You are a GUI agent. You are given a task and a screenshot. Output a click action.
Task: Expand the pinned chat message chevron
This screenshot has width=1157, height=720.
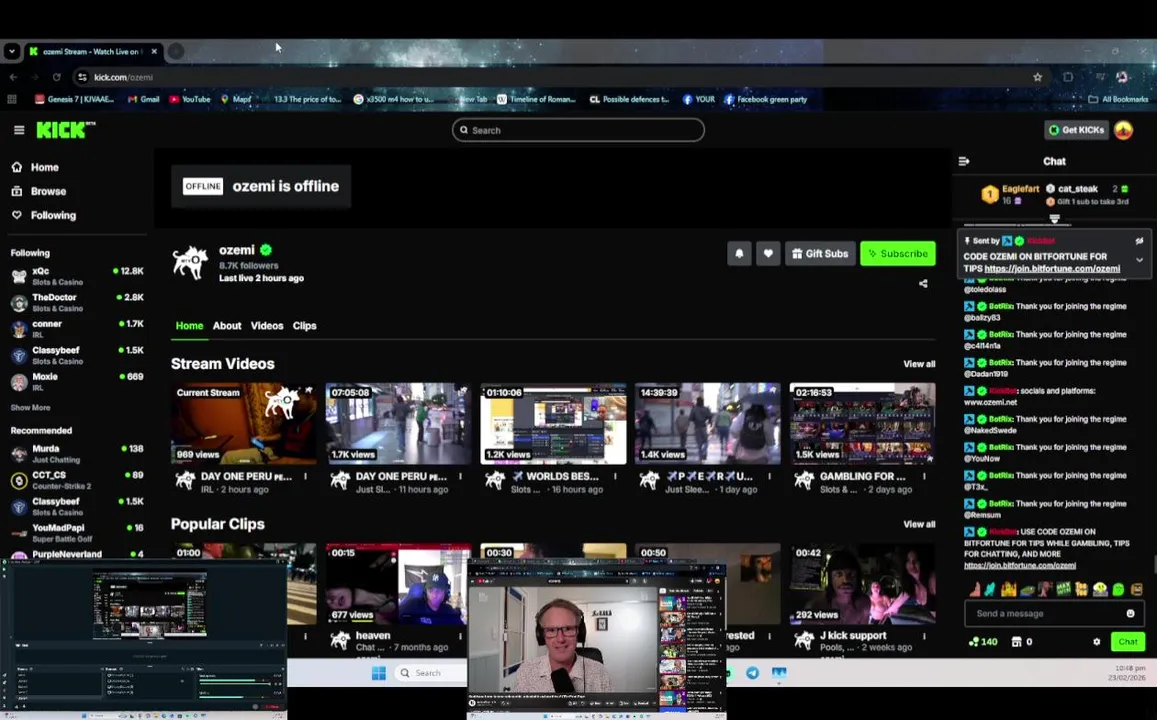1139,260
